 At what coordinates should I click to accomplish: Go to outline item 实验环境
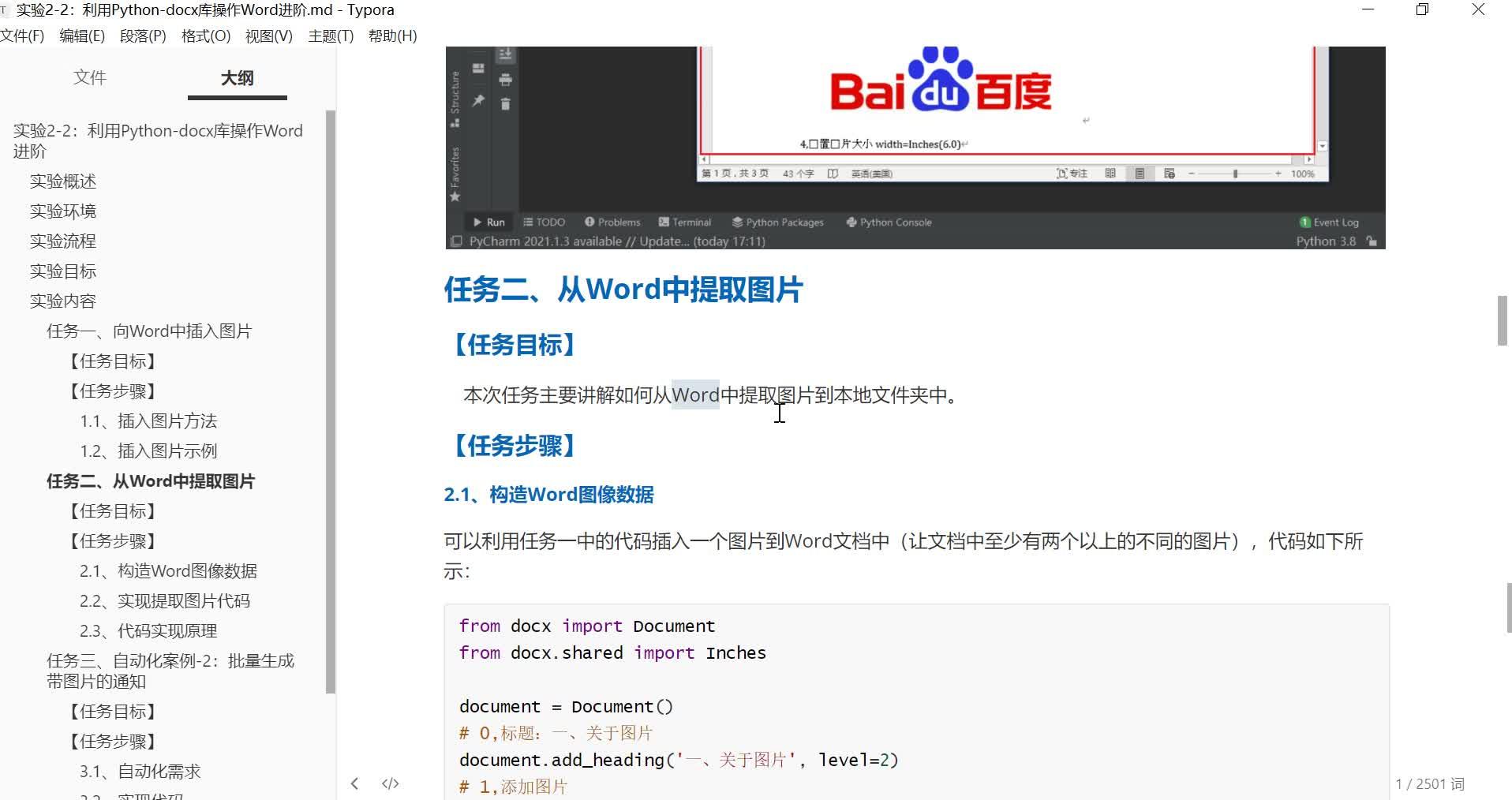pos(63,211)
